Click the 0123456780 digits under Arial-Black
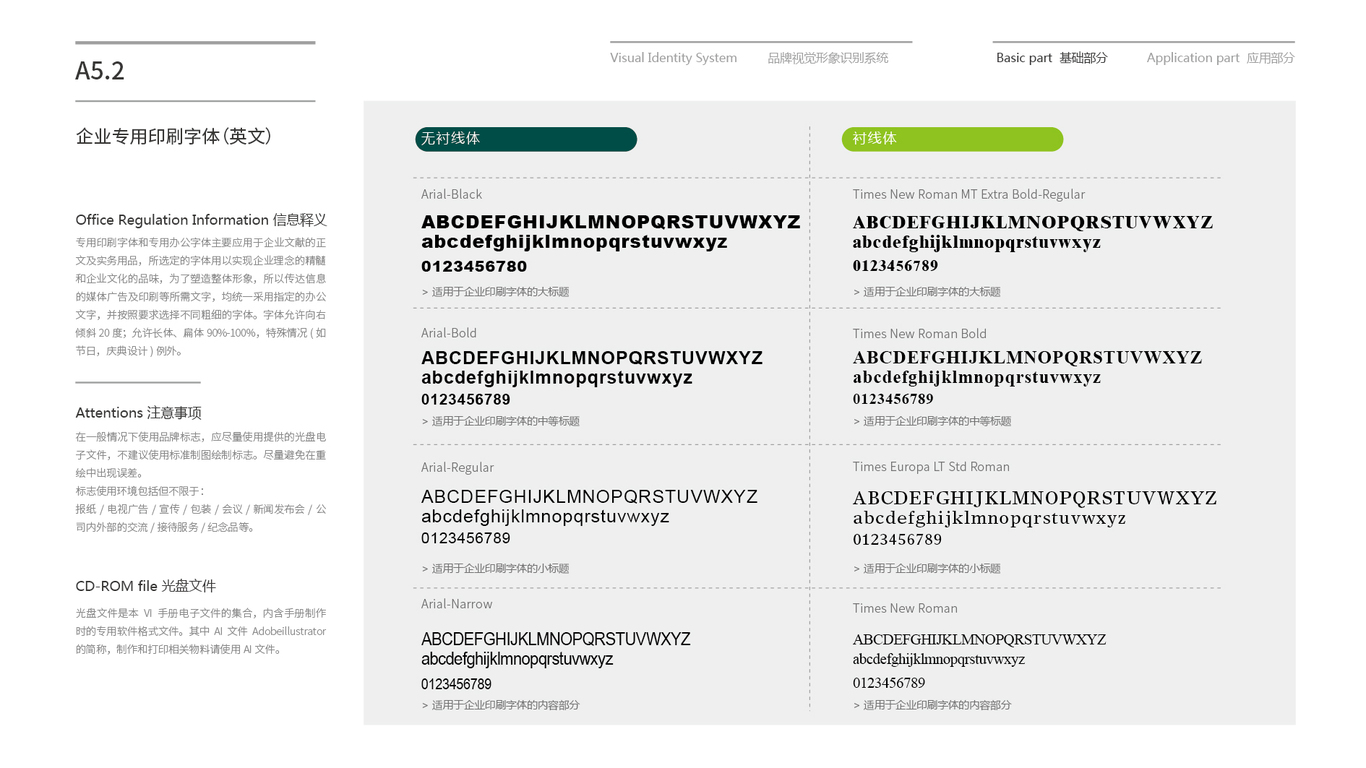1366x768 pixels. click(x=474, y=266)
